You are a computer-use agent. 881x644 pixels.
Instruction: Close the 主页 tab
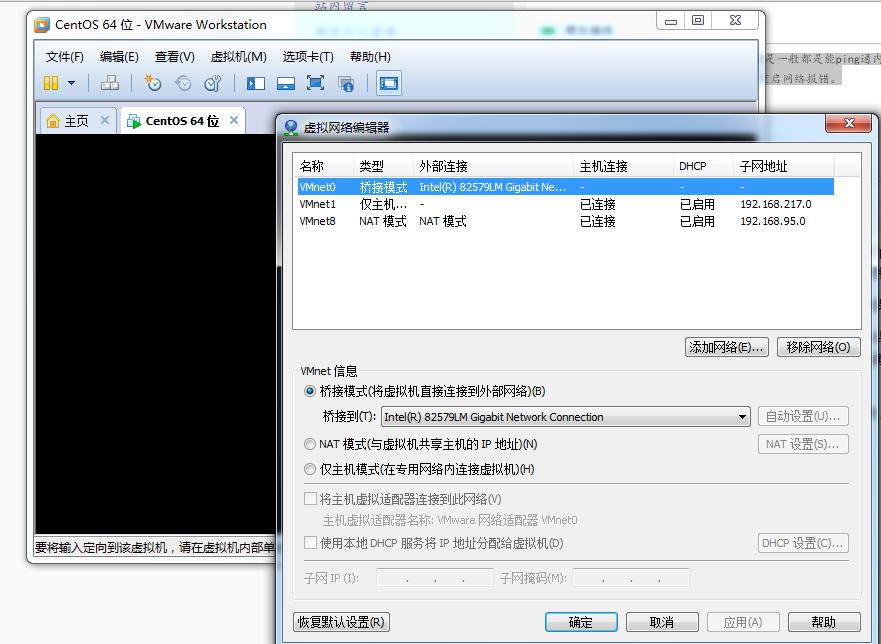tap(105, 120)
